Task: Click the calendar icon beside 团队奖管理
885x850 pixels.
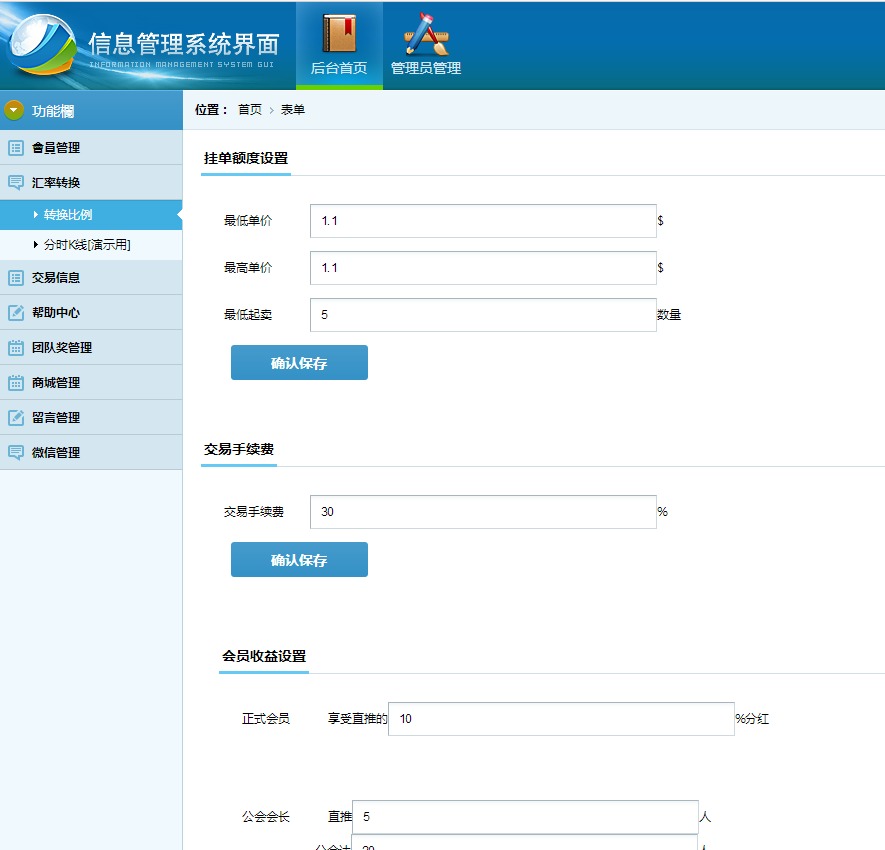Action: click(x=16, y=348)
